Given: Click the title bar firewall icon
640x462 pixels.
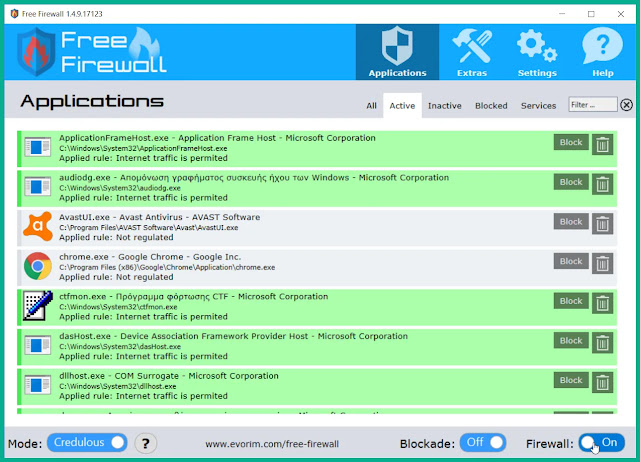Looking at the screenshot, I should 14,13.
